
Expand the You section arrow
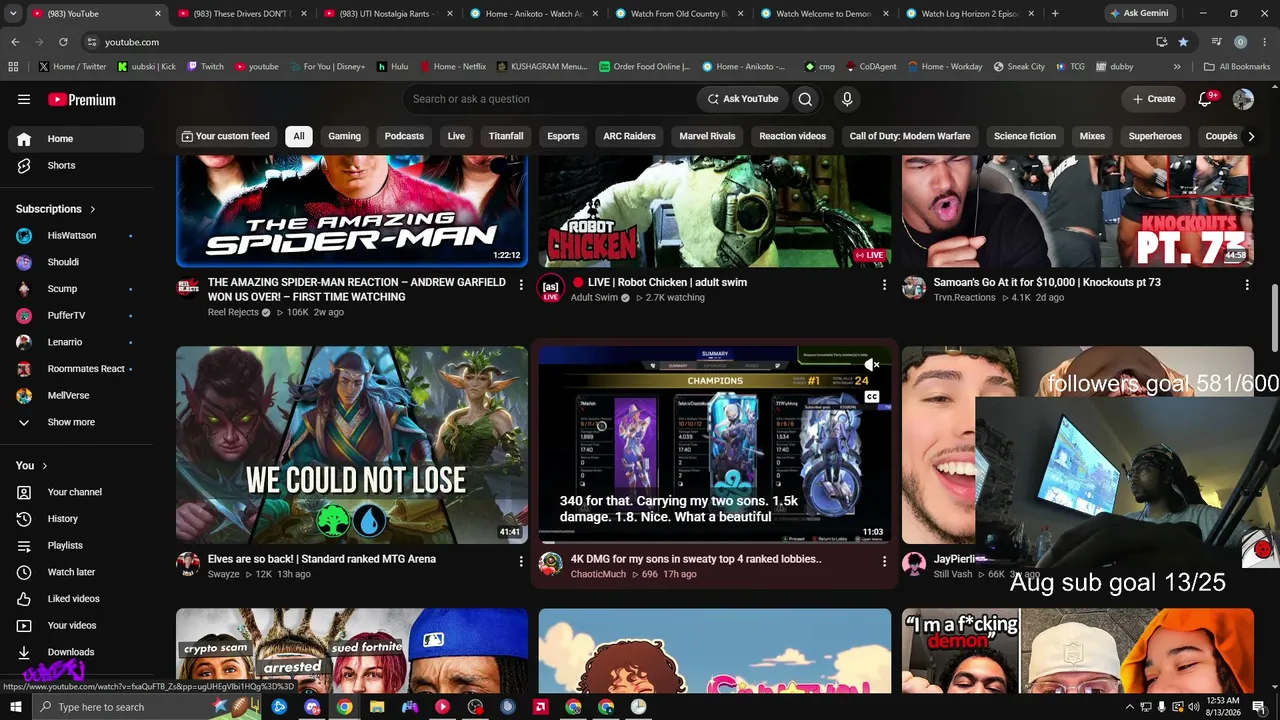pyautogui.click(x=45, y=466)
